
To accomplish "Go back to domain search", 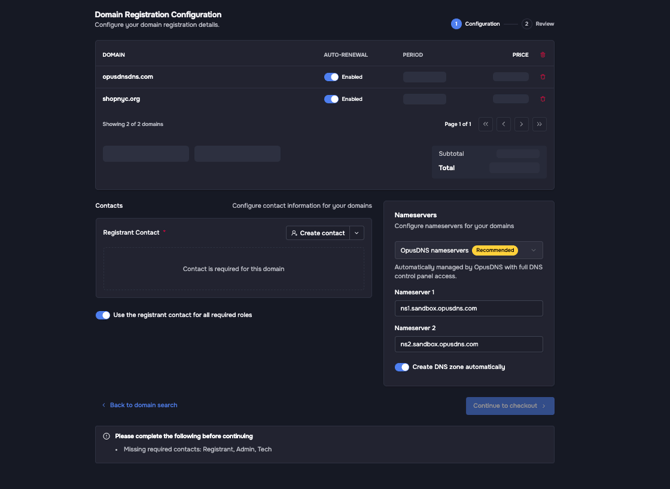I will point(140,405).
